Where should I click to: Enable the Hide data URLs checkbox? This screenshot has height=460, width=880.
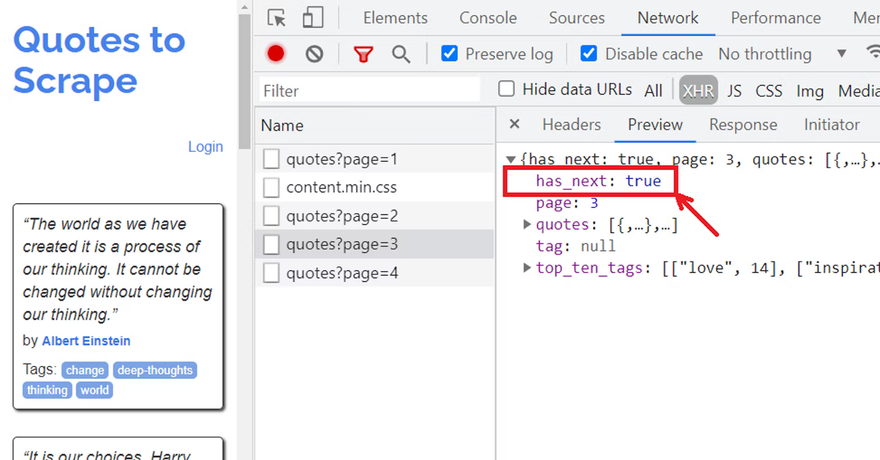tap(507, 89)
